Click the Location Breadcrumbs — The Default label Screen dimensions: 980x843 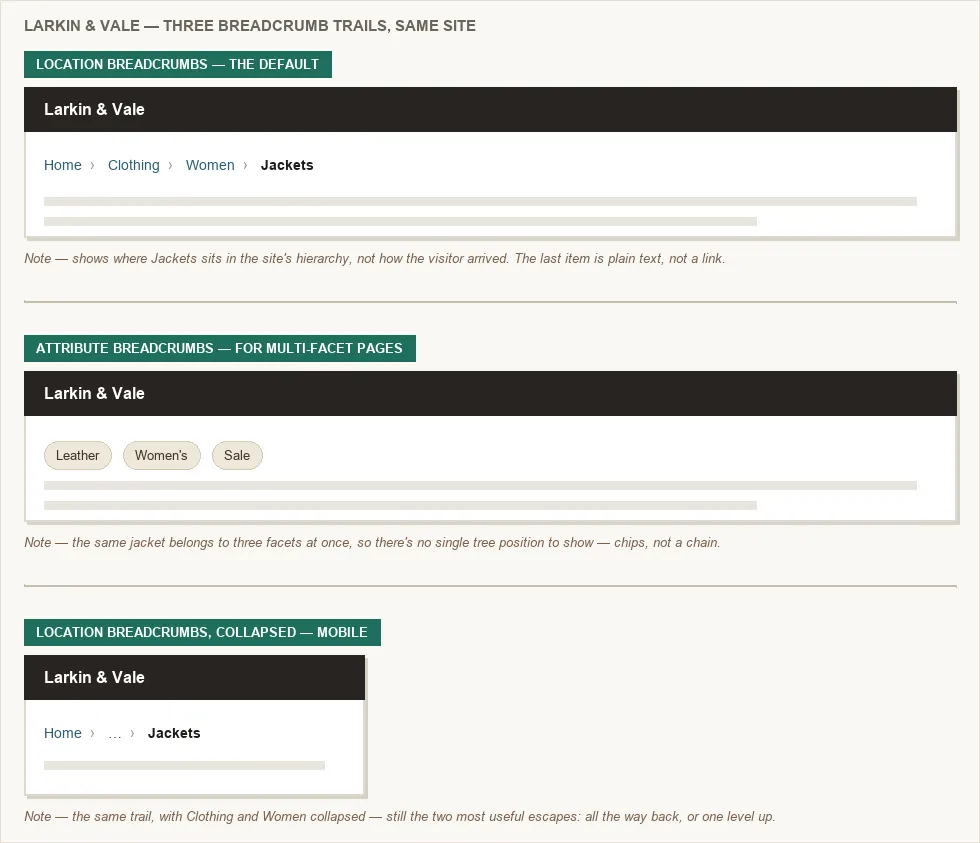click(178, 64)
